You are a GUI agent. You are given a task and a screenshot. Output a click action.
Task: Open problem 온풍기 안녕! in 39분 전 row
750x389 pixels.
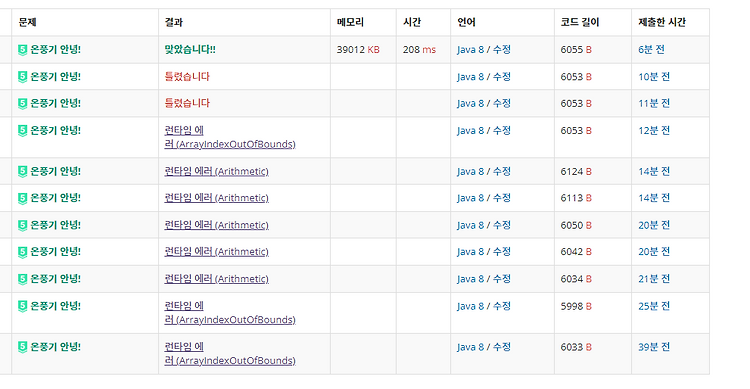[x=55, y=347]
